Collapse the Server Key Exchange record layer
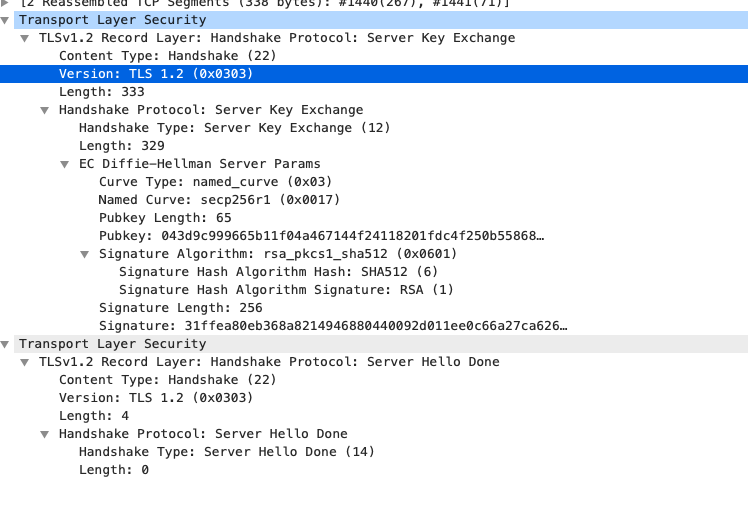This screenshot has height=508, width=748. (25, 38)
